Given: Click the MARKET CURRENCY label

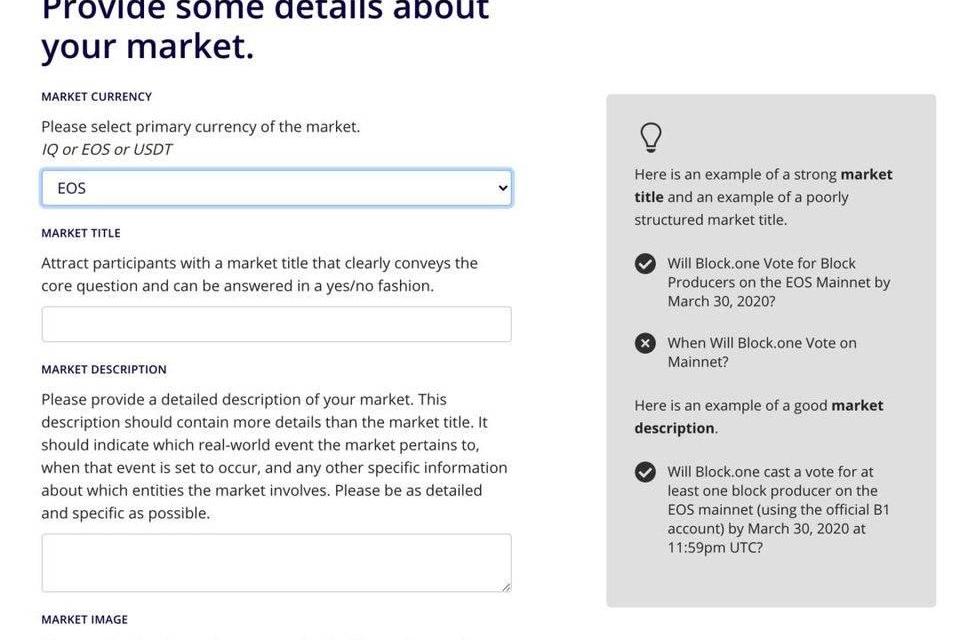Looking at the screenshot, I should [96, 97].
